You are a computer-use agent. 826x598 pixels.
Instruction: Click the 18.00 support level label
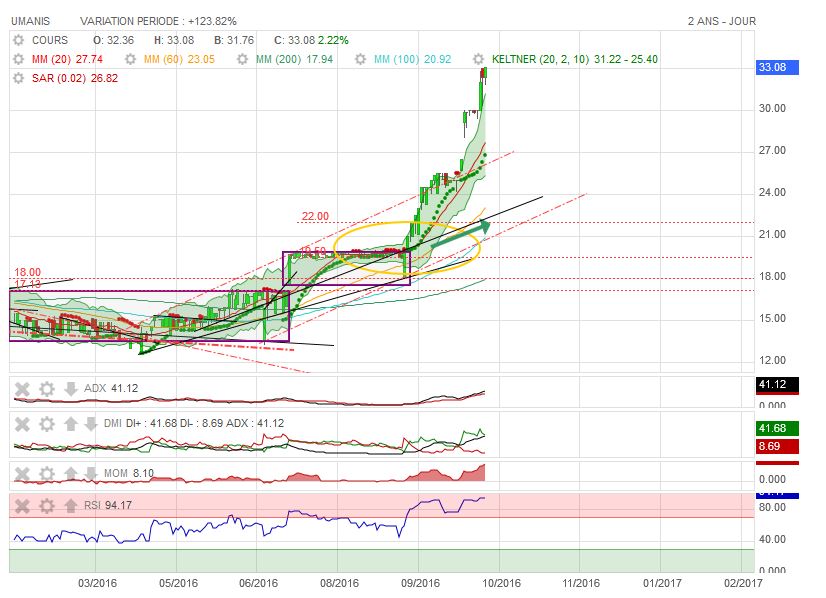[x=27, y=272]
